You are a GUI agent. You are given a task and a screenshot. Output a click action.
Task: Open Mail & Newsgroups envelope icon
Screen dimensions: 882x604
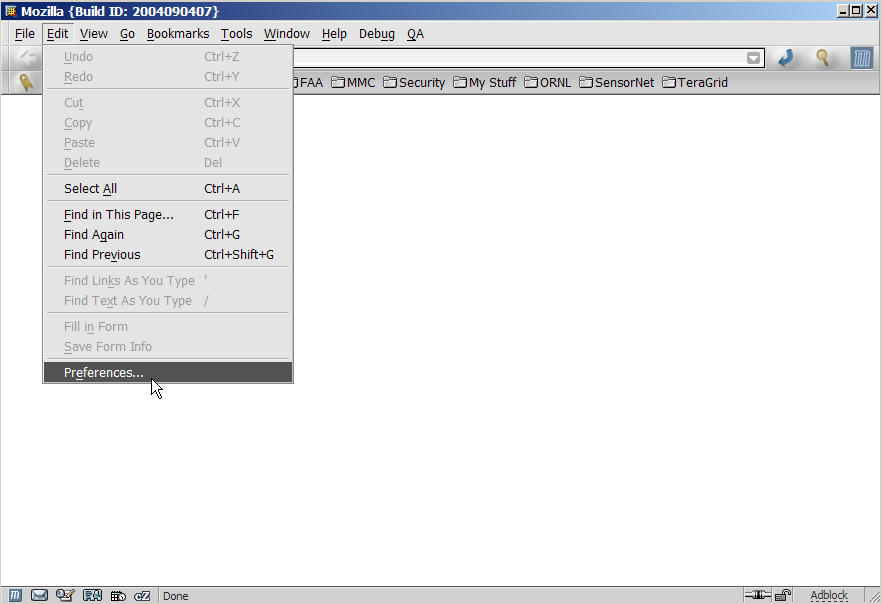point(39,595)
